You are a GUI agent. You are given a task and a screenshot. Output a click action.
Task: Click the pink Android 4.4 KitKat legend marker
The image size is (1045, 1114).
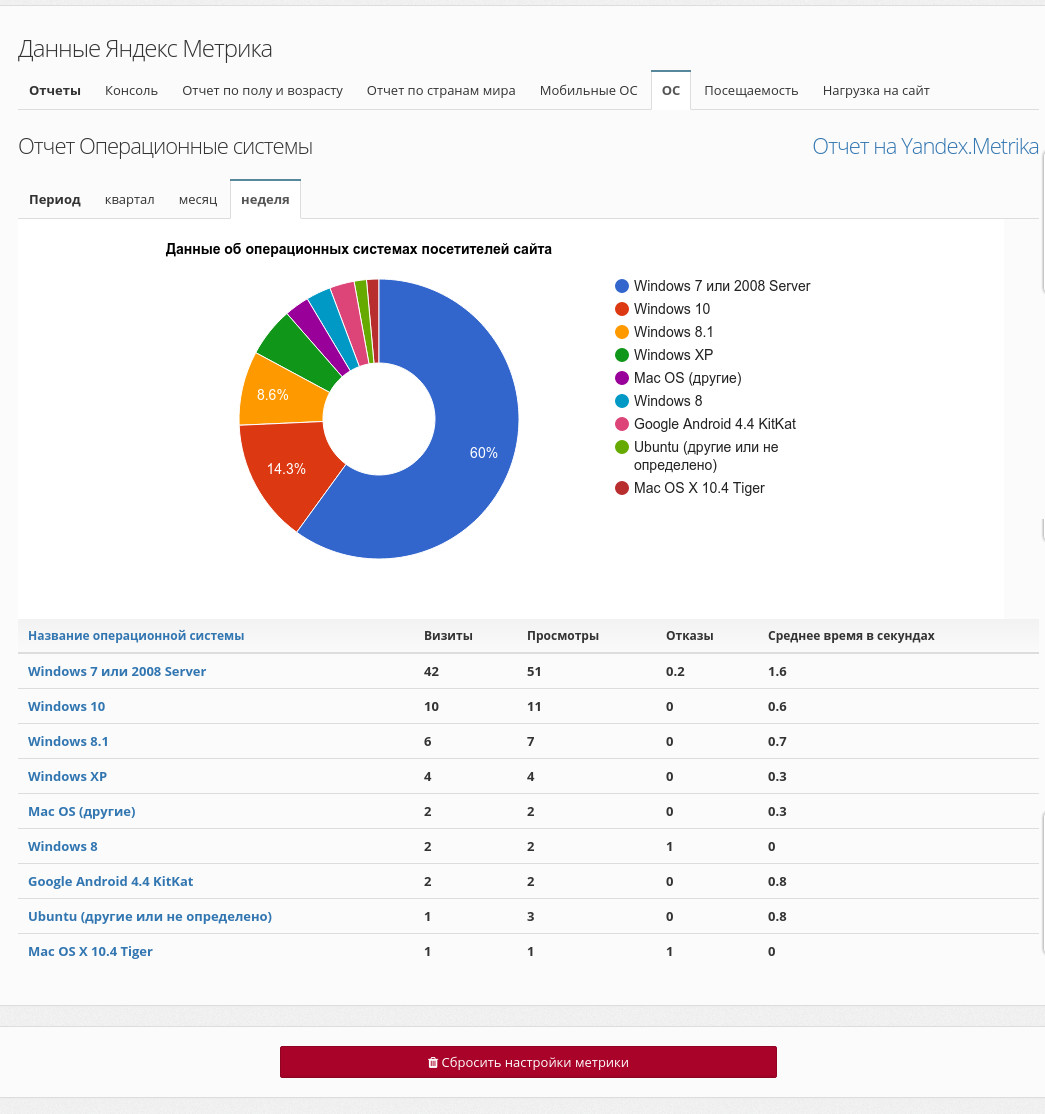pyautogui.click(x=622, y=424)
